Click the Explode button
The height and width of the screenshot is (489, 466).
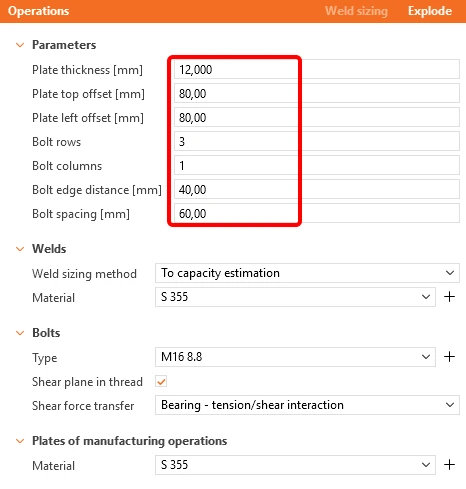click(x=430, y=11)
